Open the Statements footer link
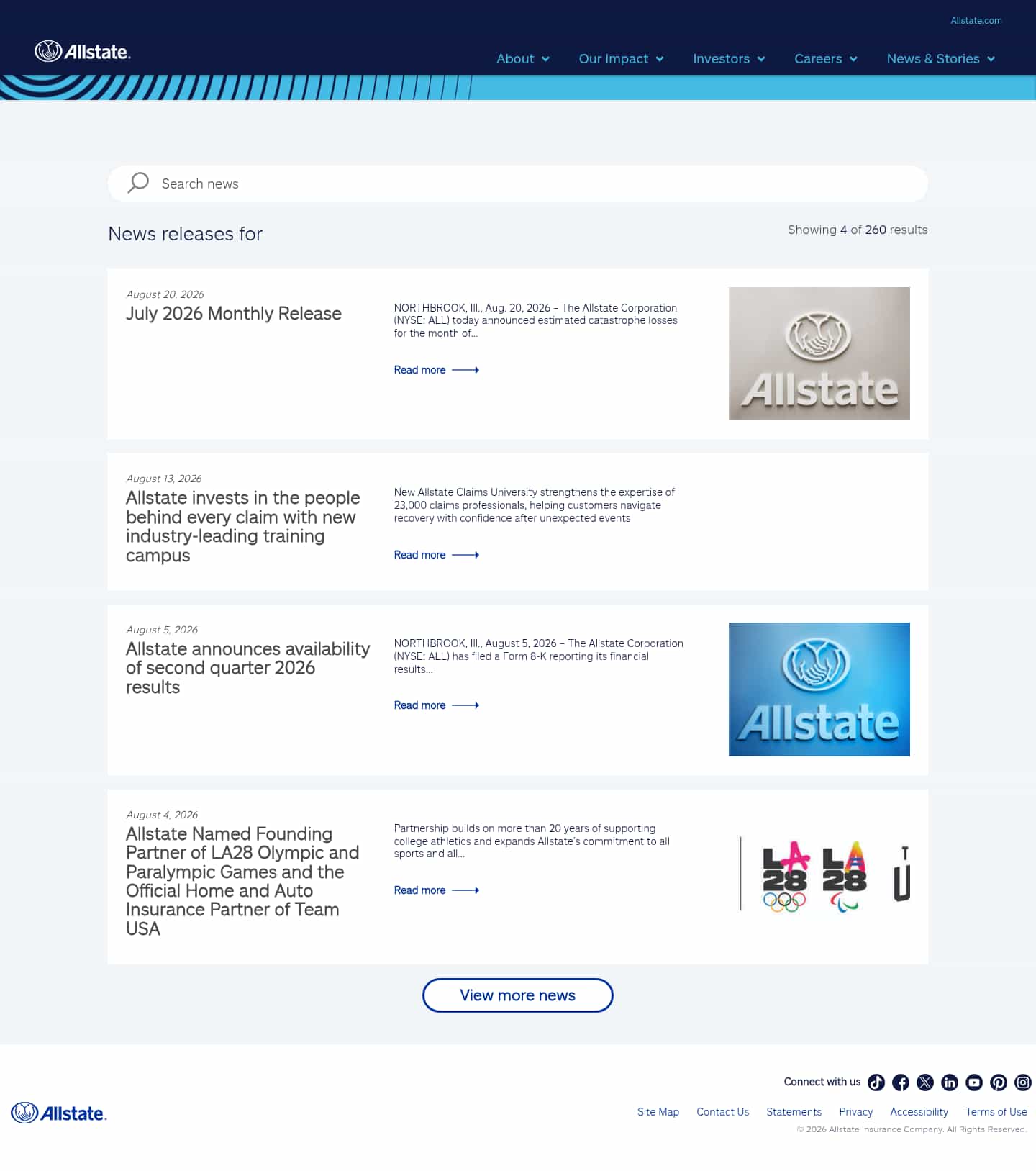The width and height of the screenshot is (1036, 1171). tap(794, 1112)
